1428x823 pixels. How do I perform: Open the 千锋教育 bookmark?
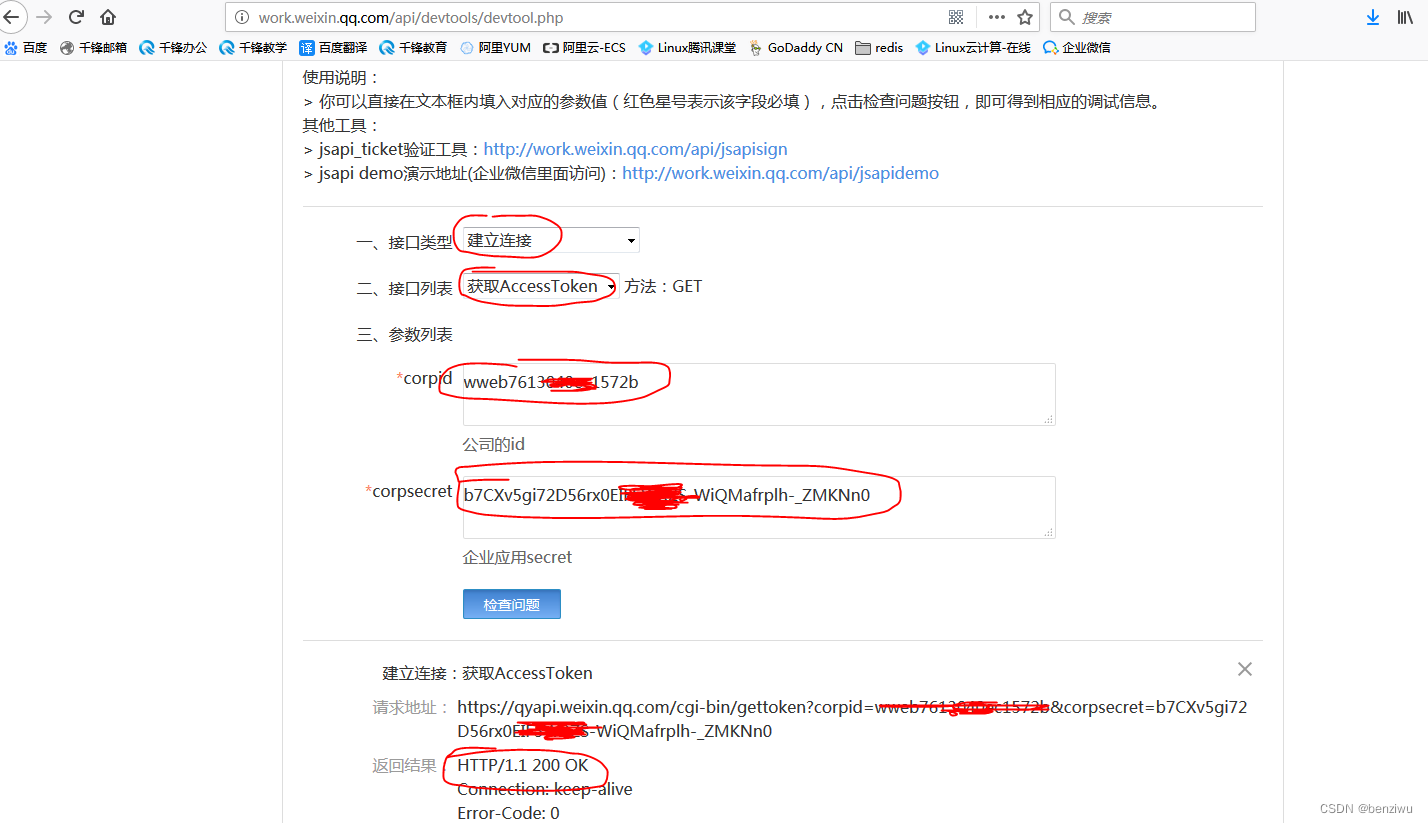pos(413,47)
